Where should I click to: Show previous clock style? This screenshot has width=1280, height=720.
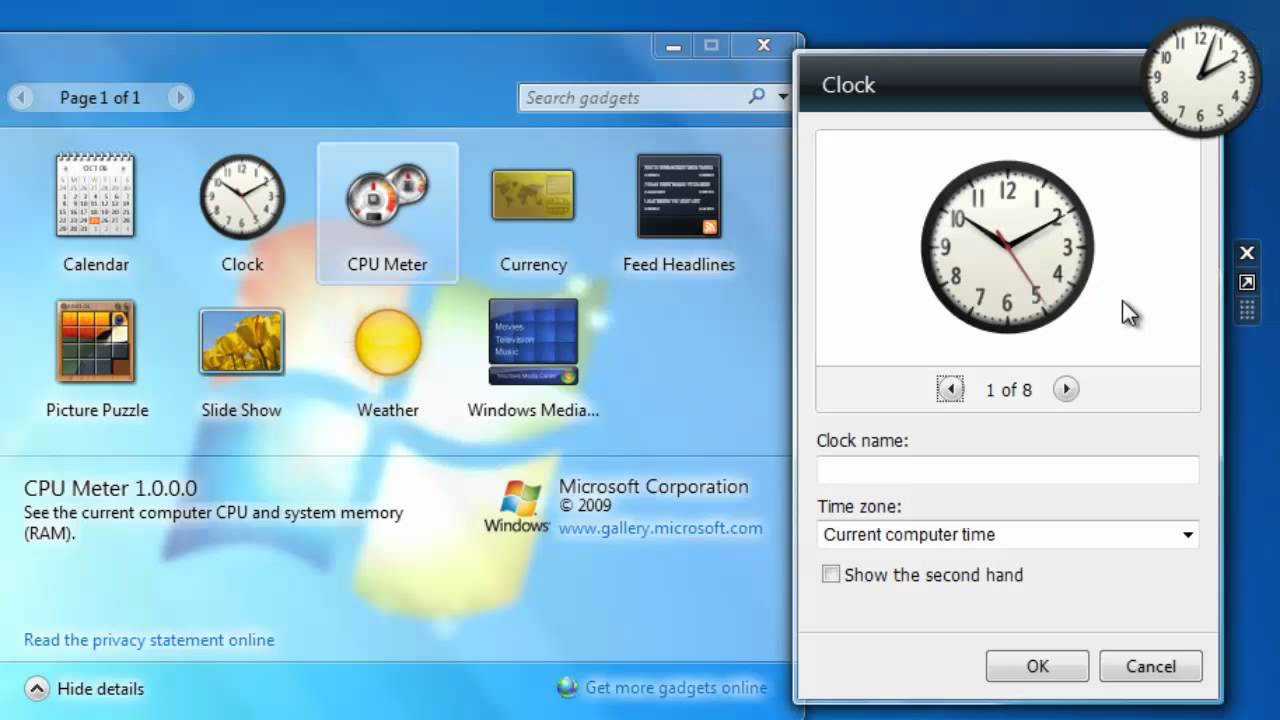[950, 389]
